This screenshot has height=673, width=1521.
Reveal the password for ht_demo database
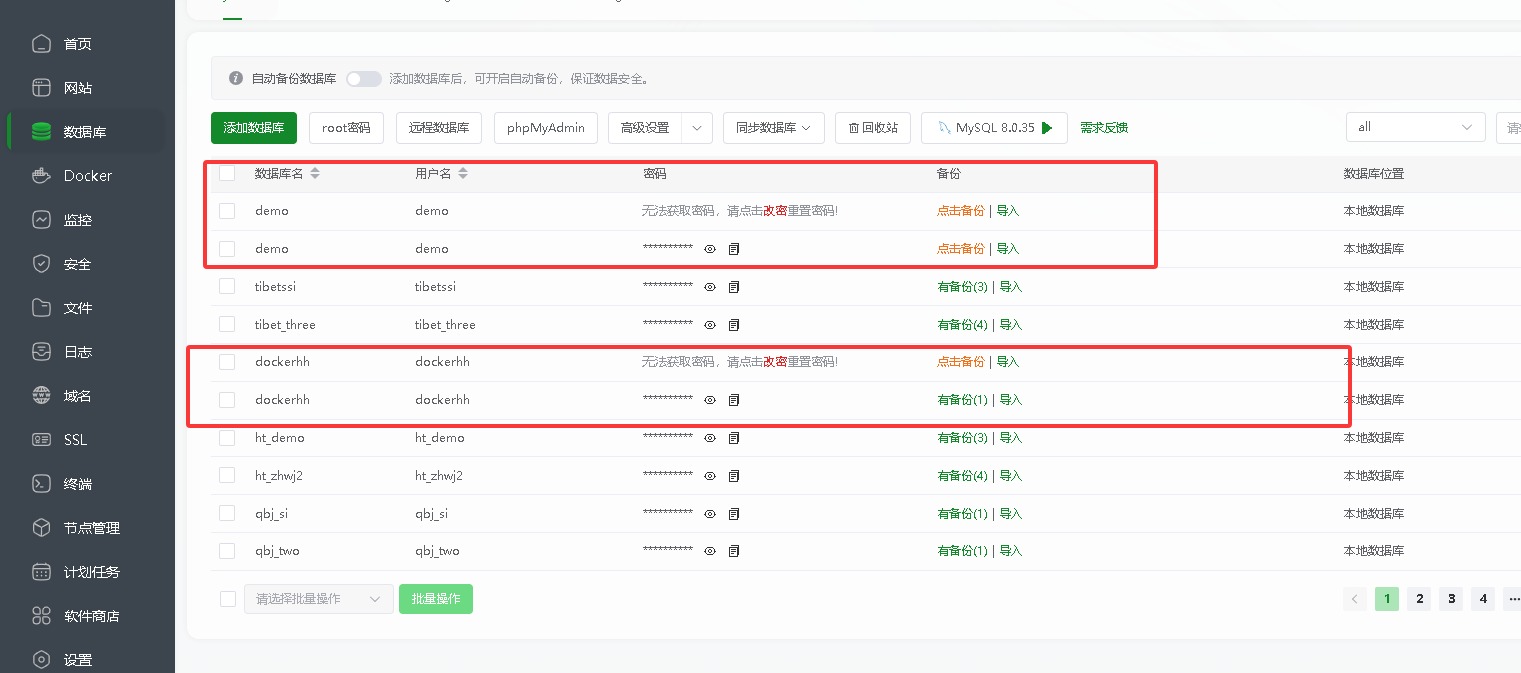pyautogui.click(x=709, y=438)
